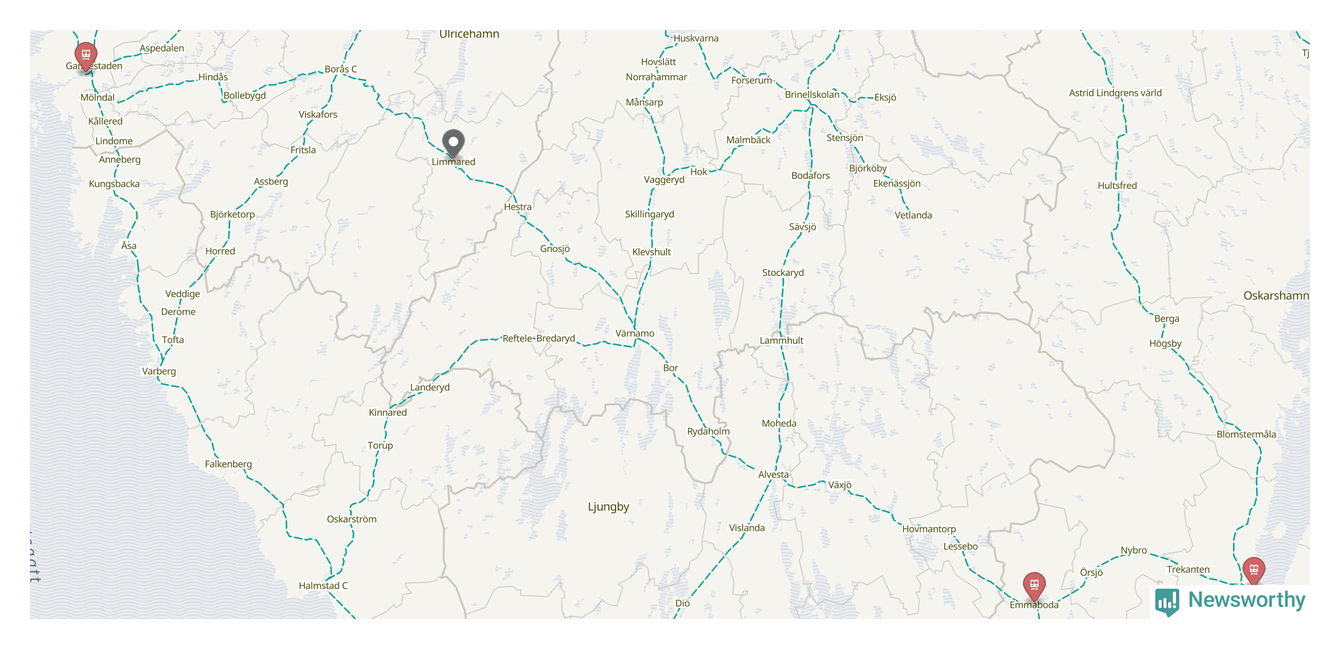Image resolution: width=1340 pixels, height=649 pixels.
Task: Click the Borås C station label
Action: pyautogui.click(x=341, y=69)
